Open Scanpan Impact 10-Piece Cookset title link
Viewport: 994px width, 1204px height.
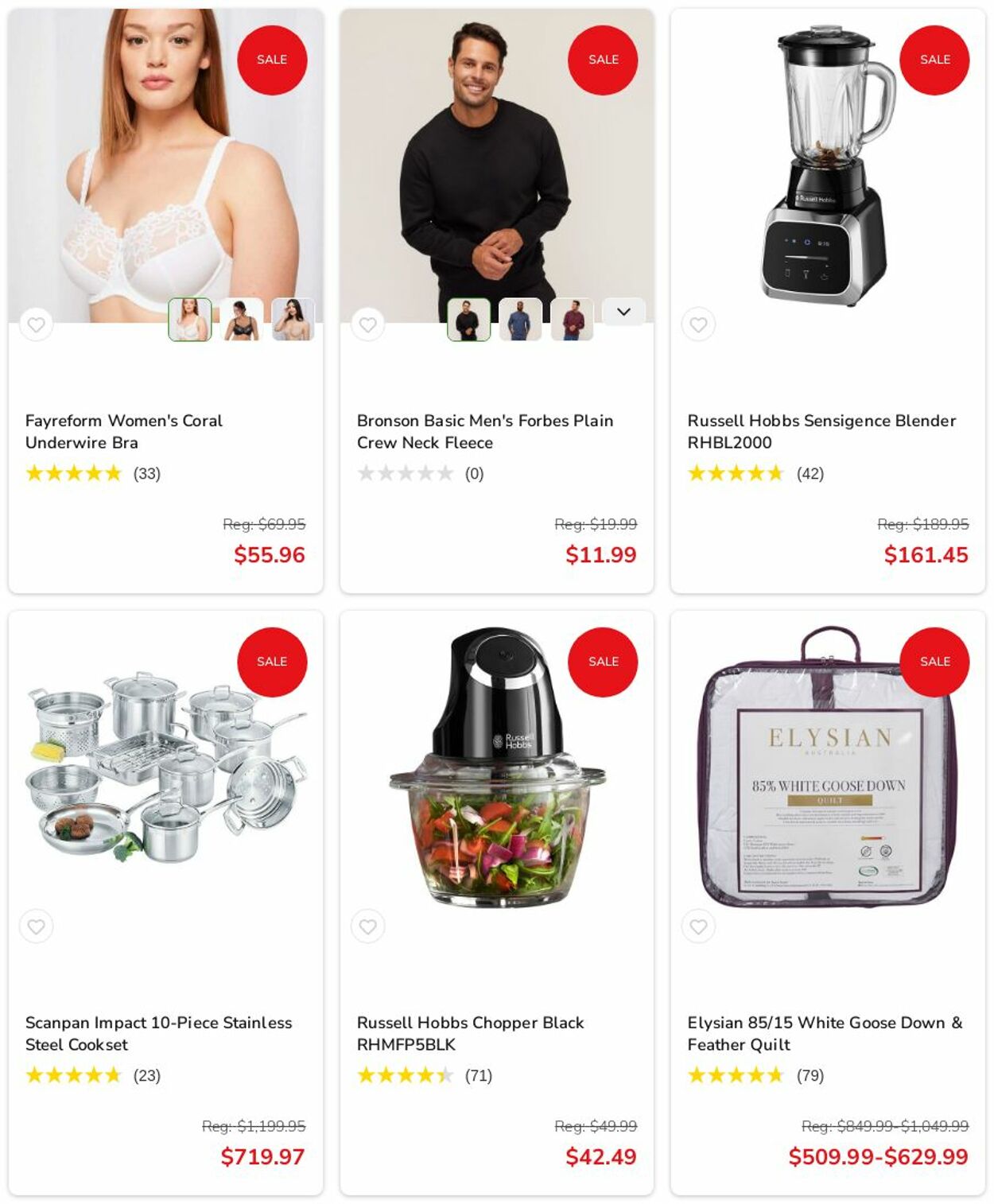point(158,1033)
